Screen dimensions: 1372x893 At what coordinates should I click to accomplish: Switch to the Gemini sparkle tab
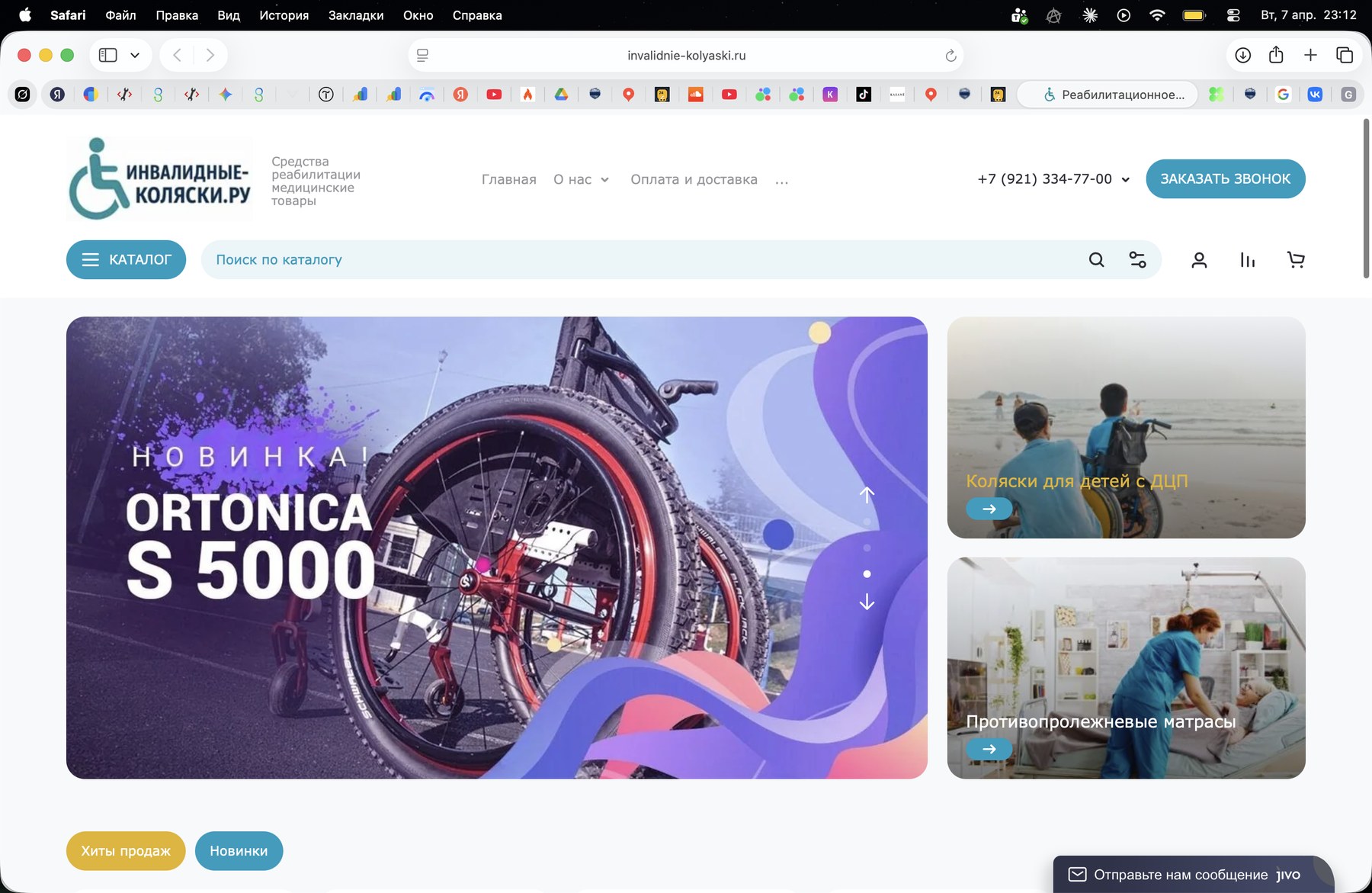click(x=226, y=95)
